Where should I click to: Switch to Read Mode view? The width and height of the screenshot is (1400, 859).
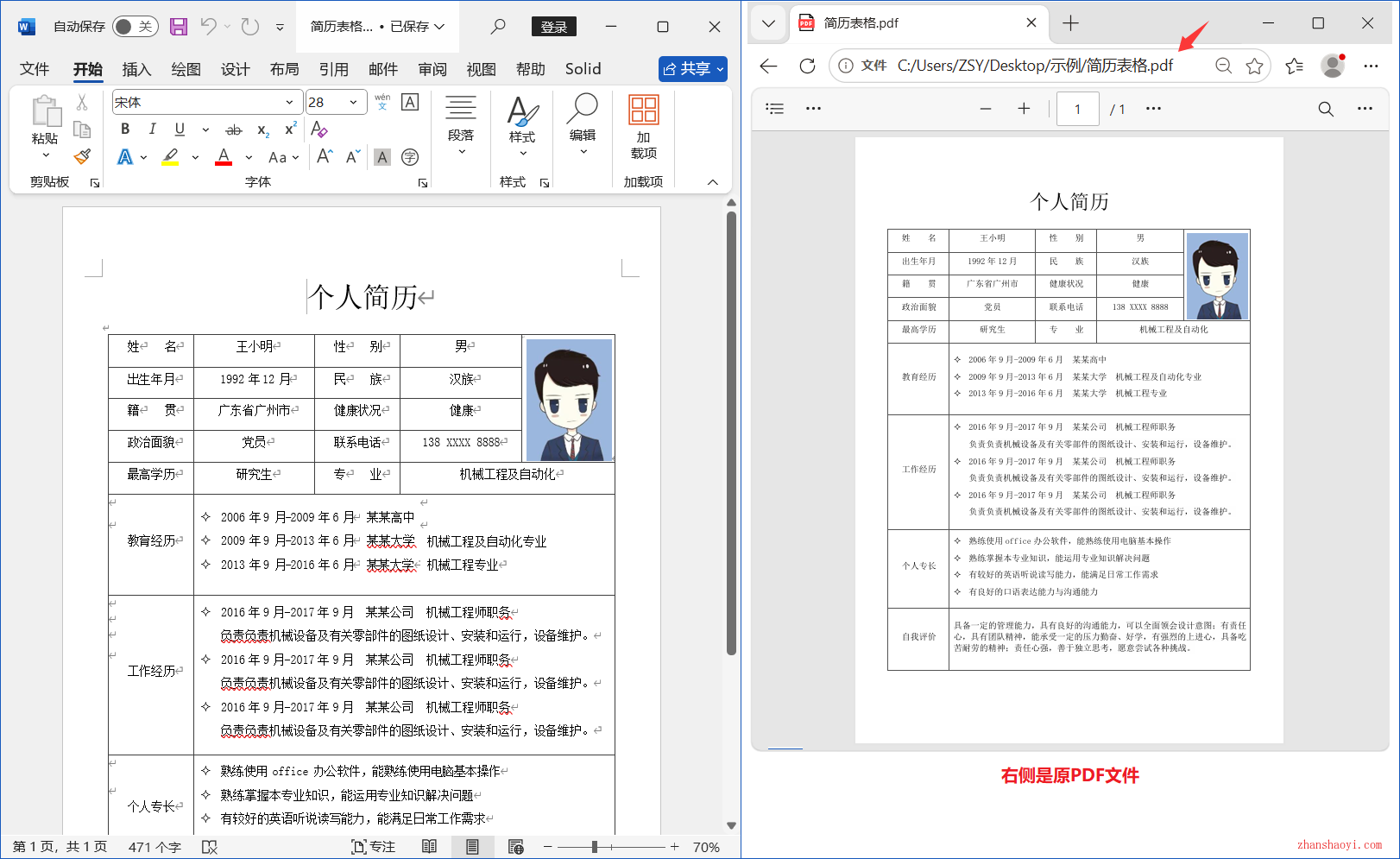point(429,847)
